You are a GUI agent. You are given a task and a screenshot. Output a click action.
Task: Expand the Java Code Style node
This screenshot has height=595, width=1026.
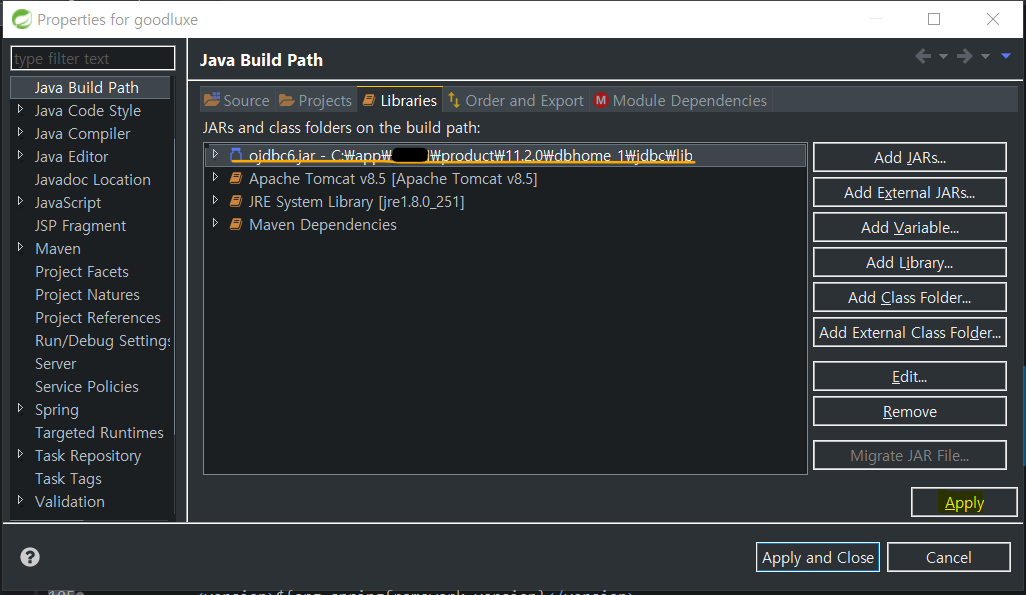point(20,109)
